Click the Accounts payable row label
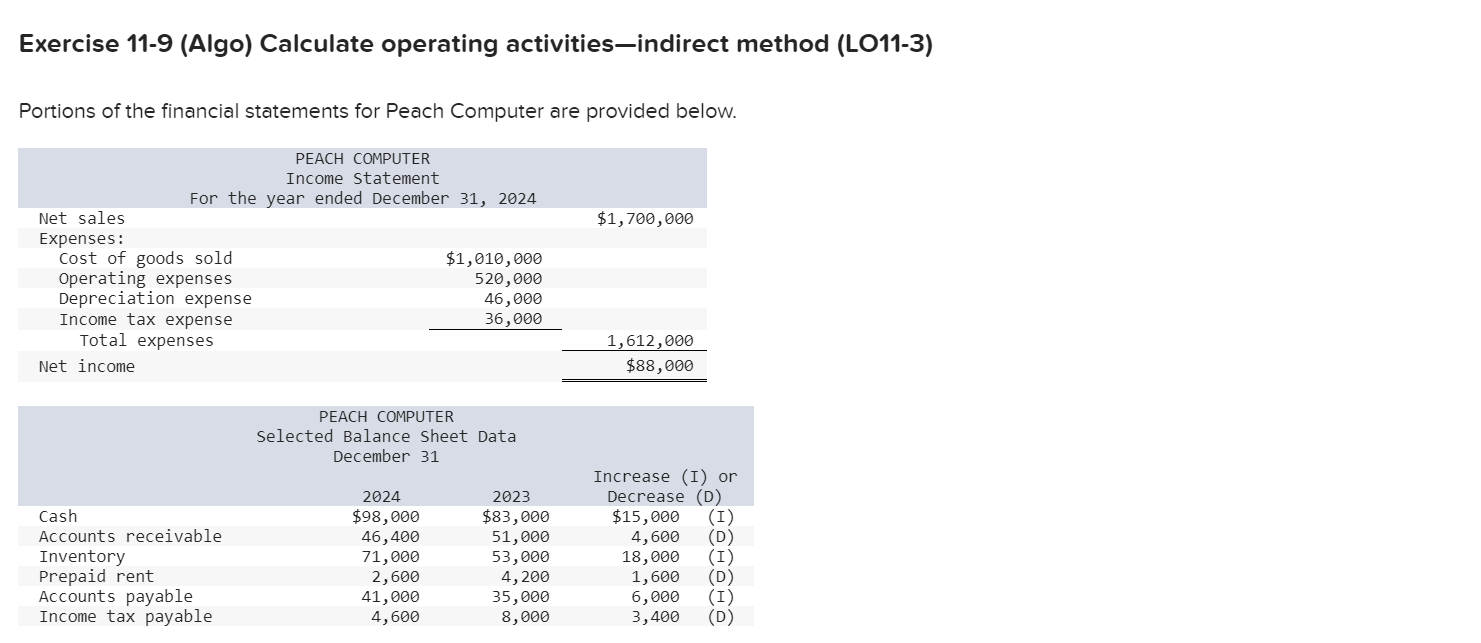1481x643 pixels. 116,596
